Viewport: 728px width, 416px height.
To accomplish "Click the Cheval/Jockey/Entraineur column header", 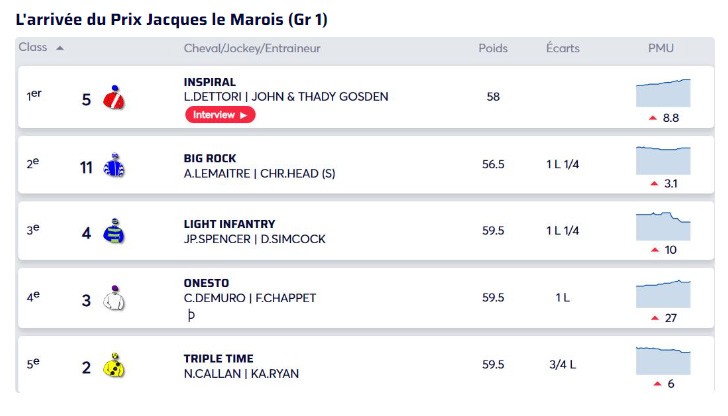I will pyautogui.click(x=252, y=48).
